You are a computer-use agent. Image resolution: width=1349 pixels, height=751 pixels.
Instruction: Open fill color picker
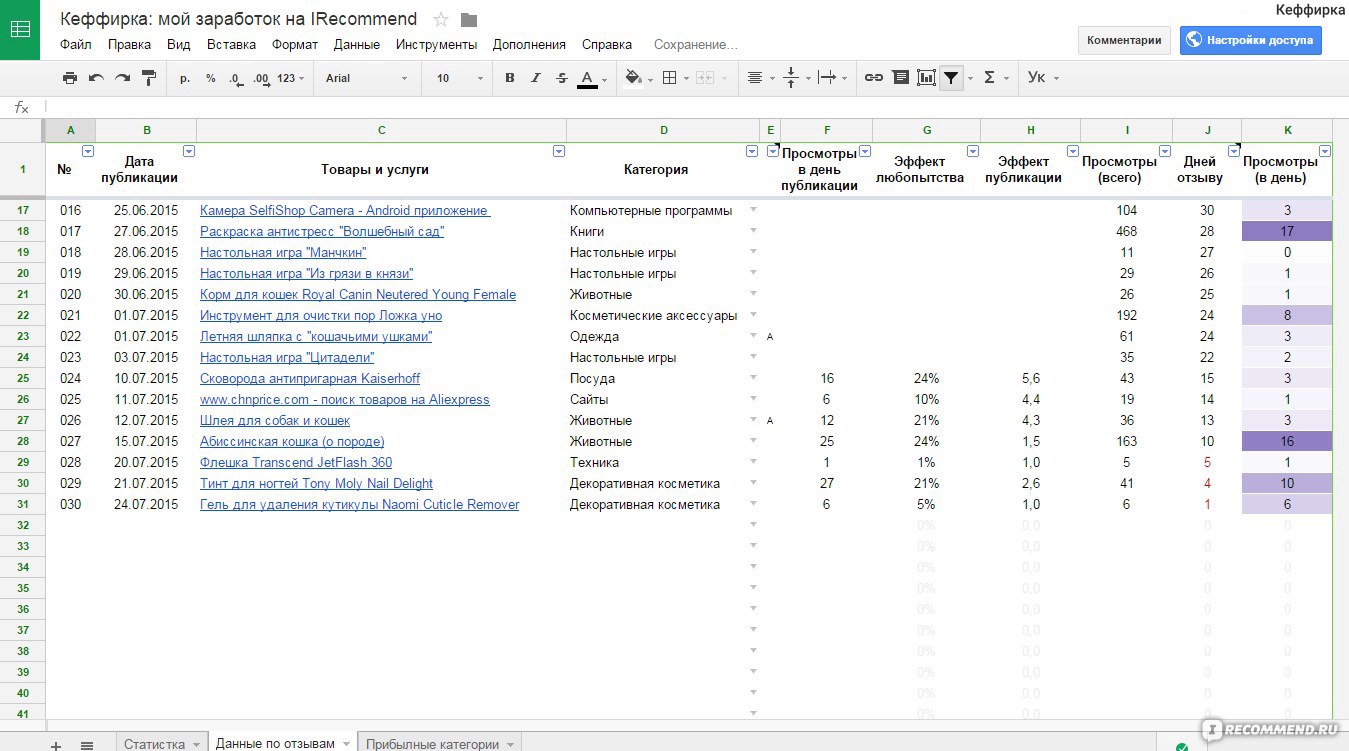637,78
